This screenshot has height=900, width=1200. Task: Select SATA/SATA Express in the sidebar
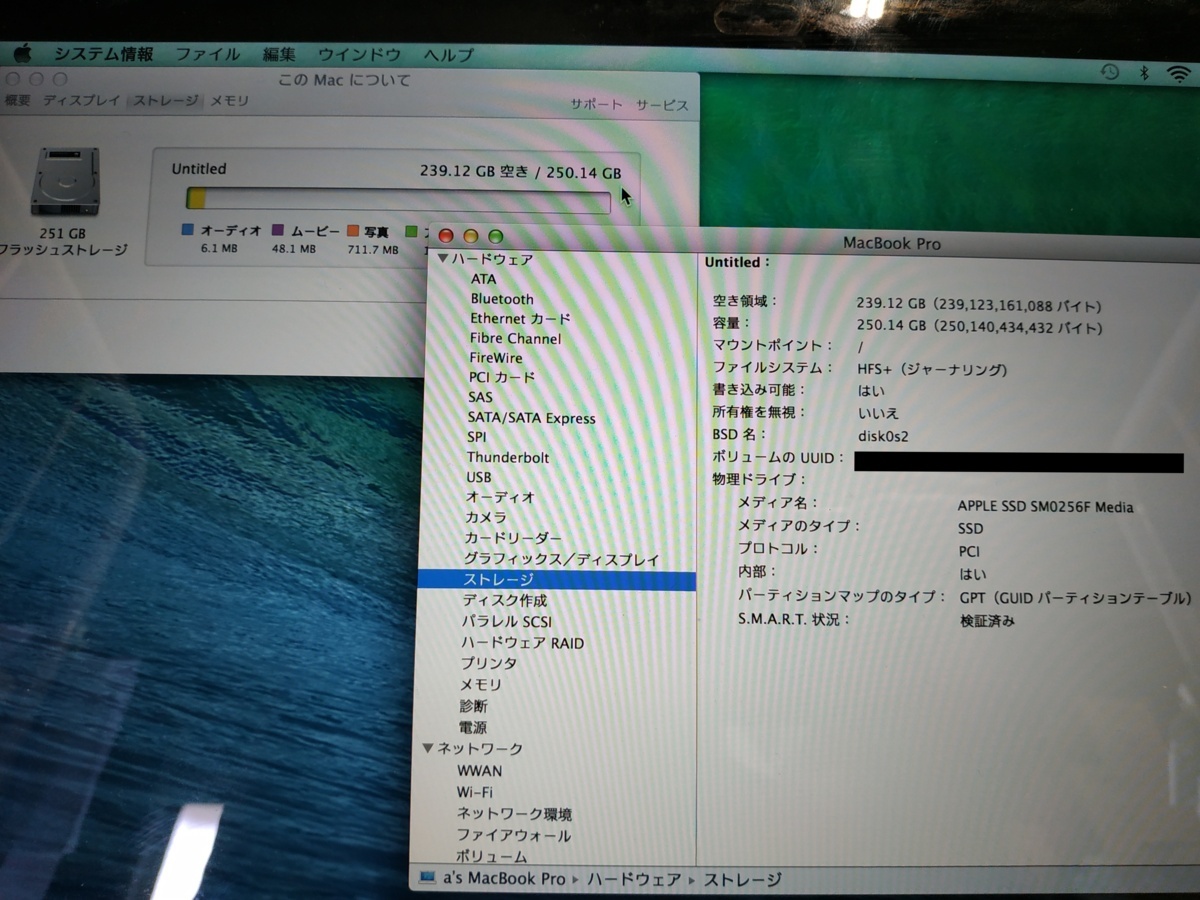tap(531, 418)
